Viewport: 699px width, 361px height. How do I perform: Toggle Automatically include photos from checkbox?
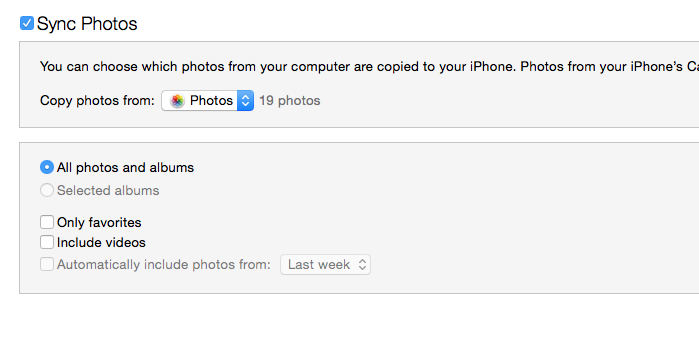point(47,264)
